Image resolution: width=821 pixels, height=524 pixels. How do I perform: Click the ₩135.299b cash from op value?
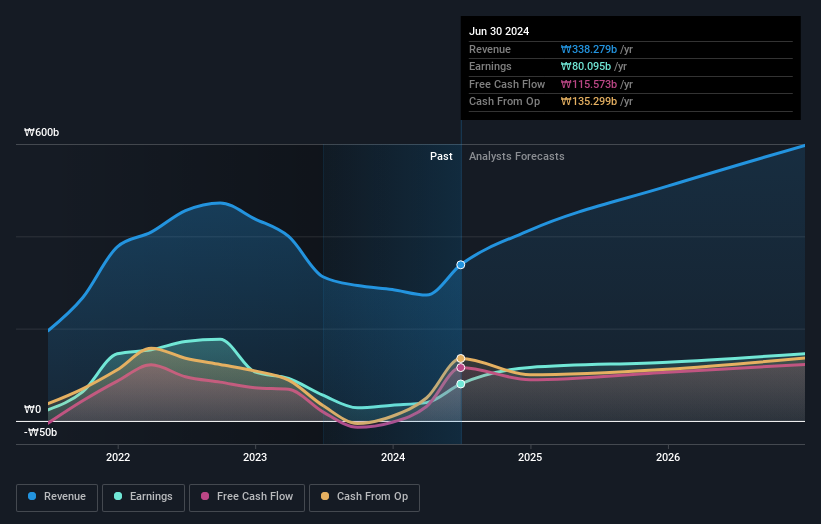(x=589, y=102)
